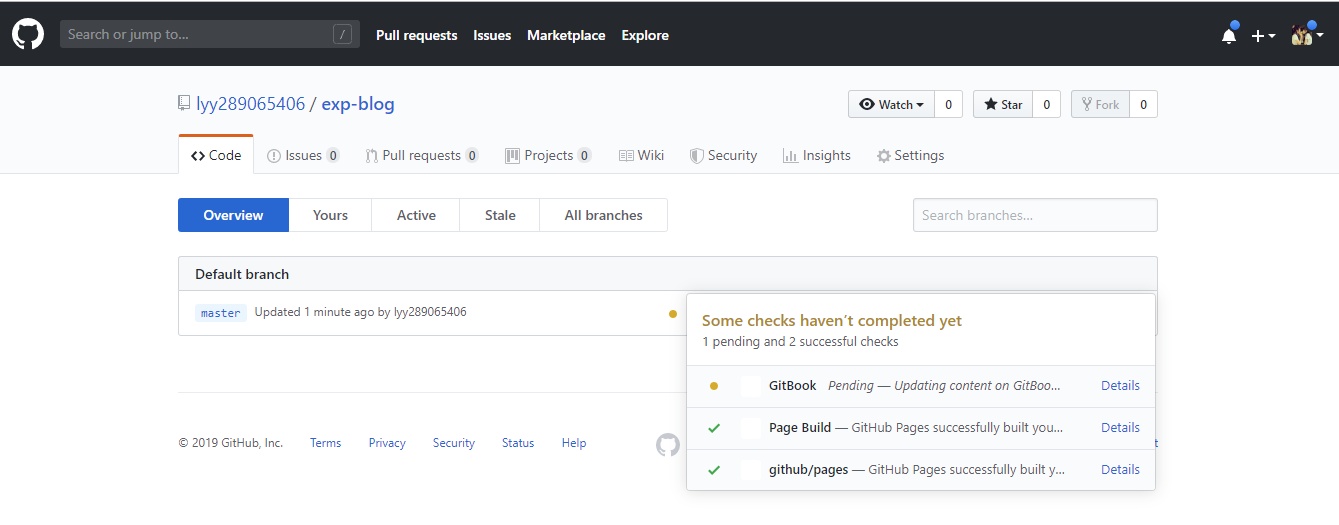Click the footer GitHub mark logo
This screenshot has height=525, width=1339.
point(668,444)
